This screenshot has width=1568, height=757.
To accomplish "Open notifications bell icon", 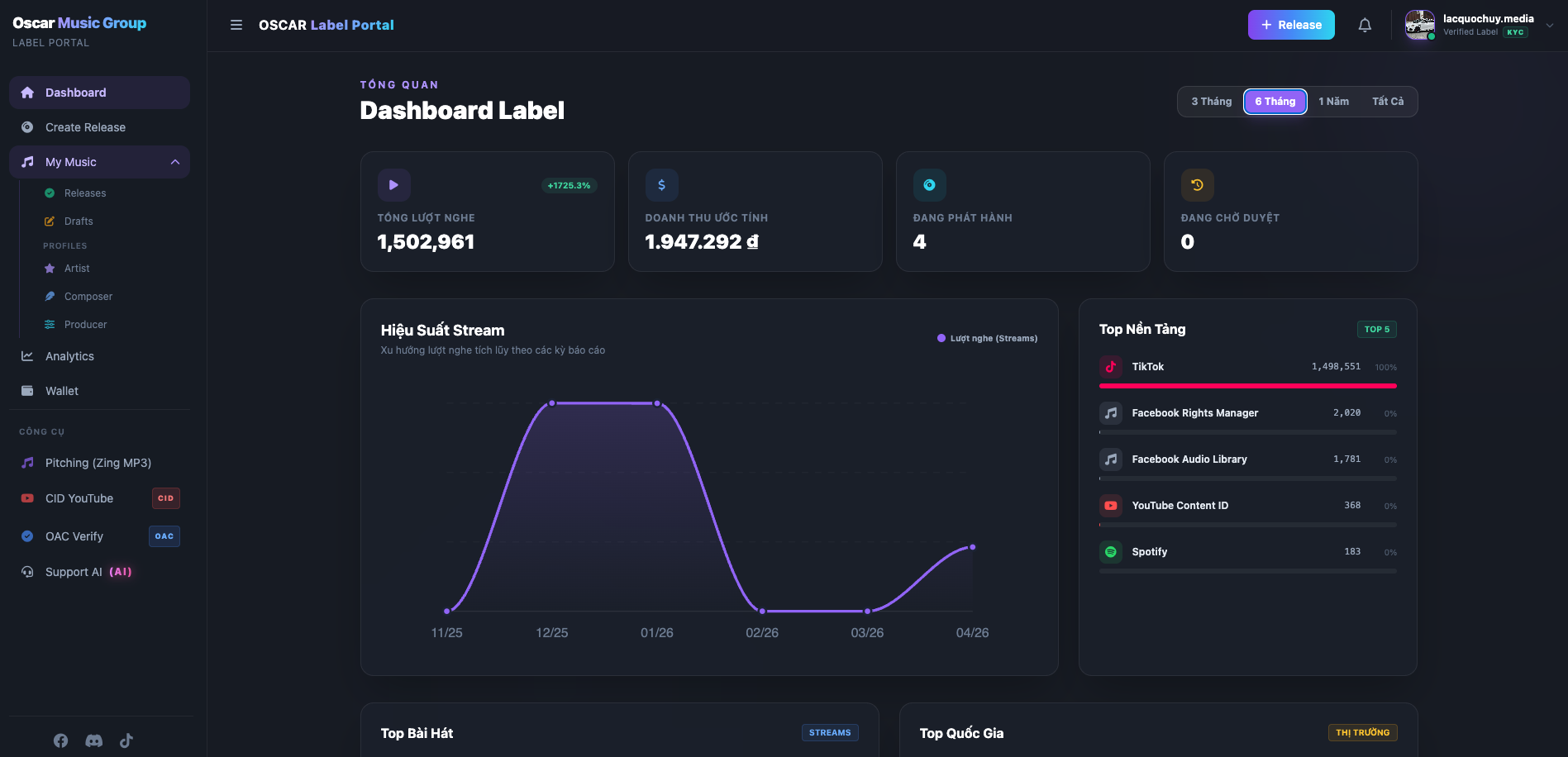I will coord(1365,25).
